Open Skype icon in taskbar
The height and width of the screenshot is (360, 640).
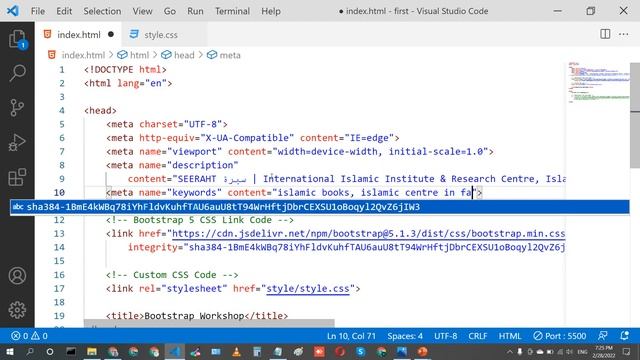pyautogui.click(x=360, y=351)
